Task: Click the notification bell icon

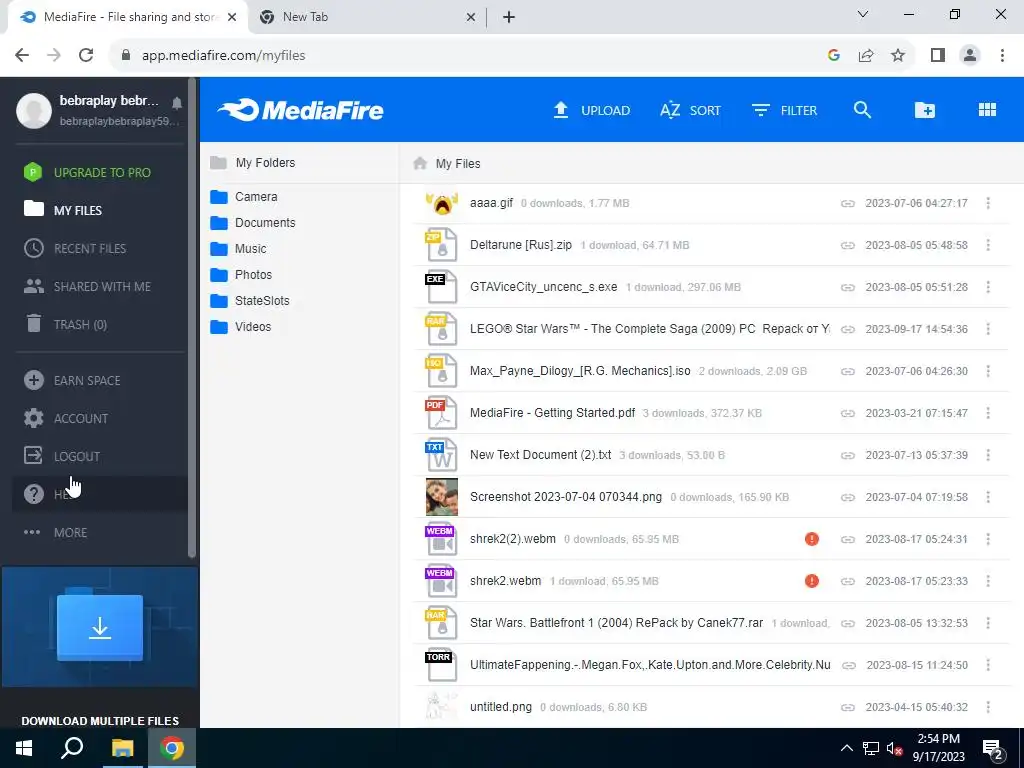Action: click(x=177, y=103)
